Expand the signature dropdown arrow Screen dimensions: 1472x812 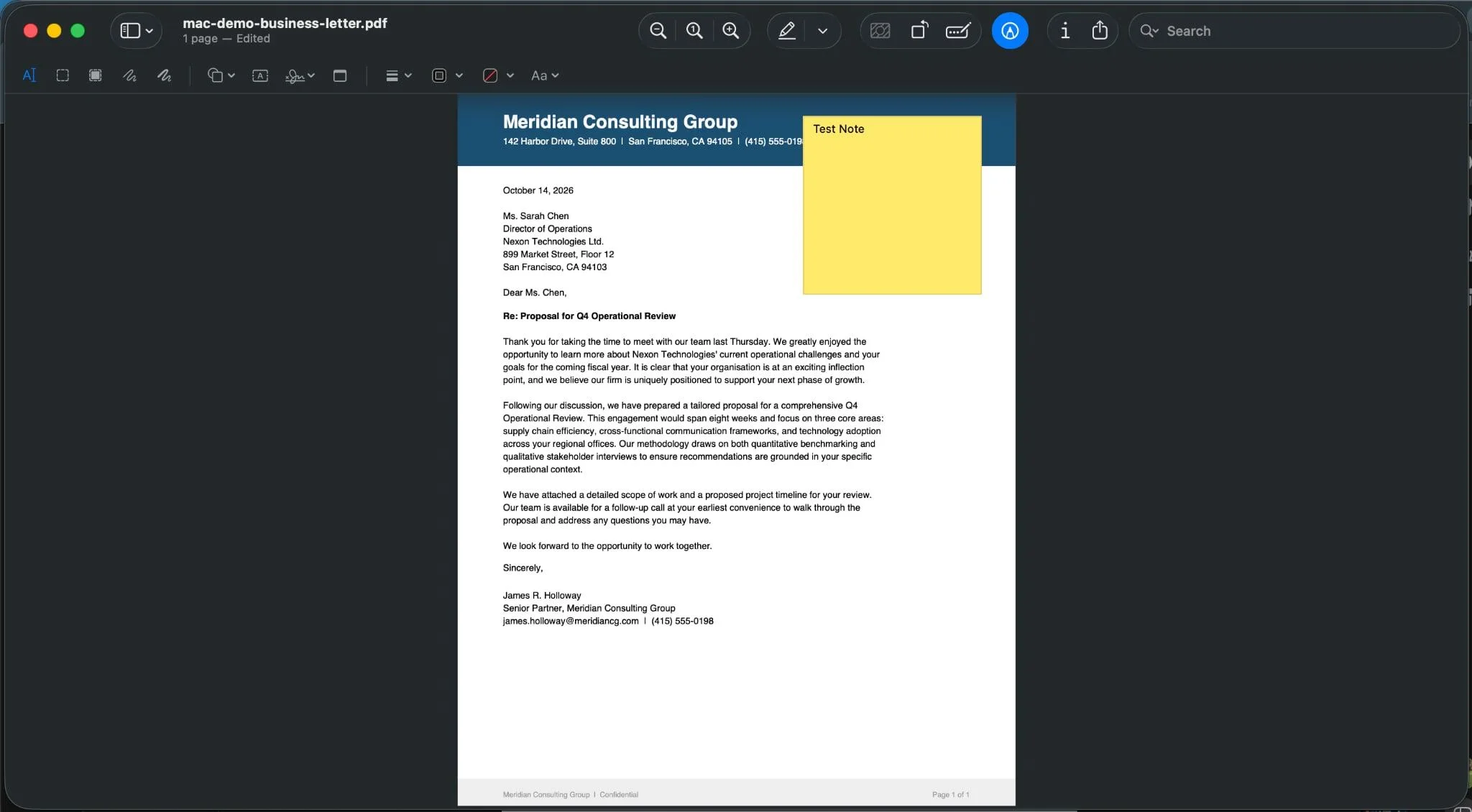tap(311, 75)
